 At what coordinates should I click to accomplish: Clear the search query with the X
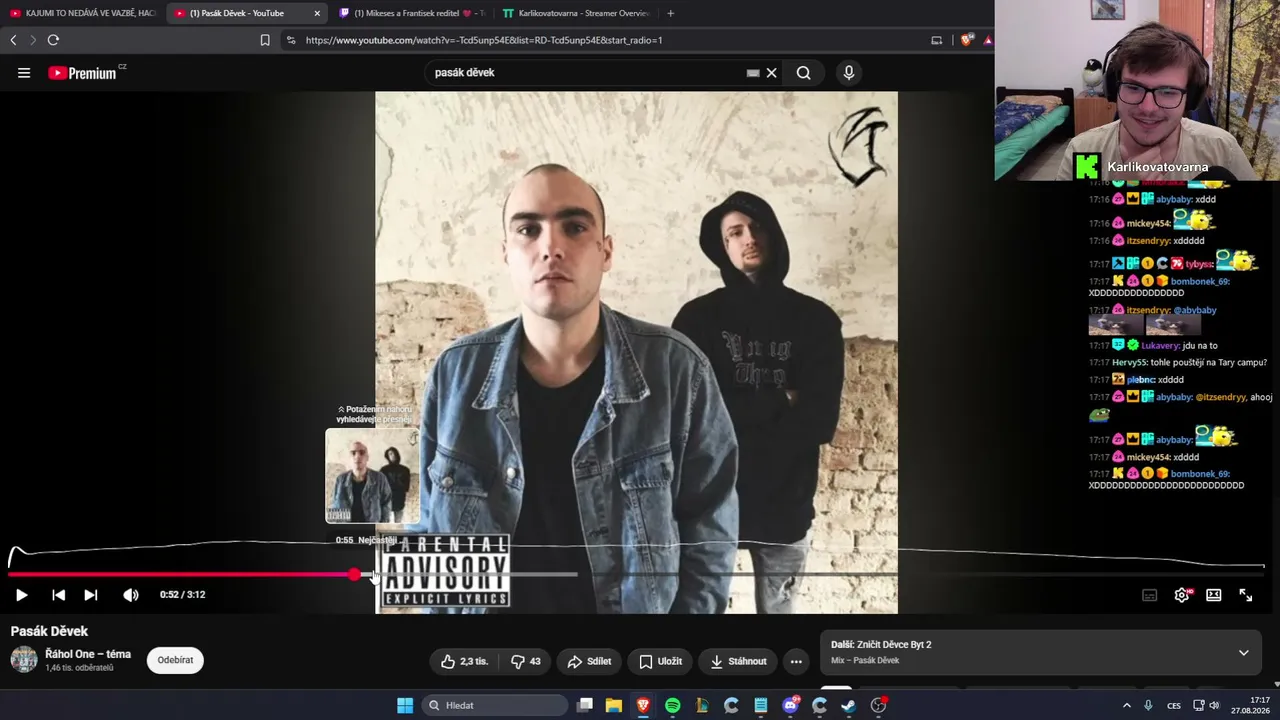771,73
